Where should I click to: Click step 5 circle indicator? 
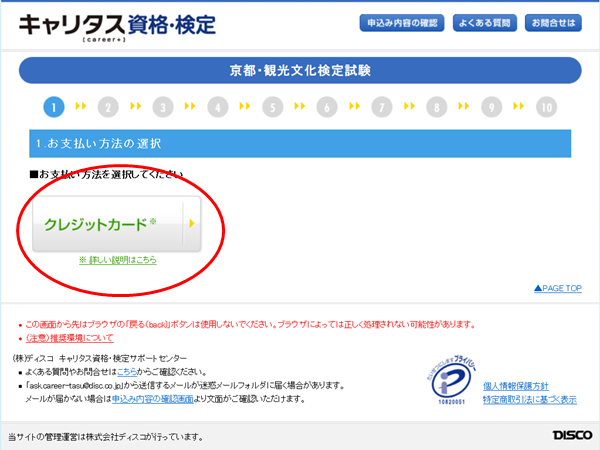[x=272, y=107]
